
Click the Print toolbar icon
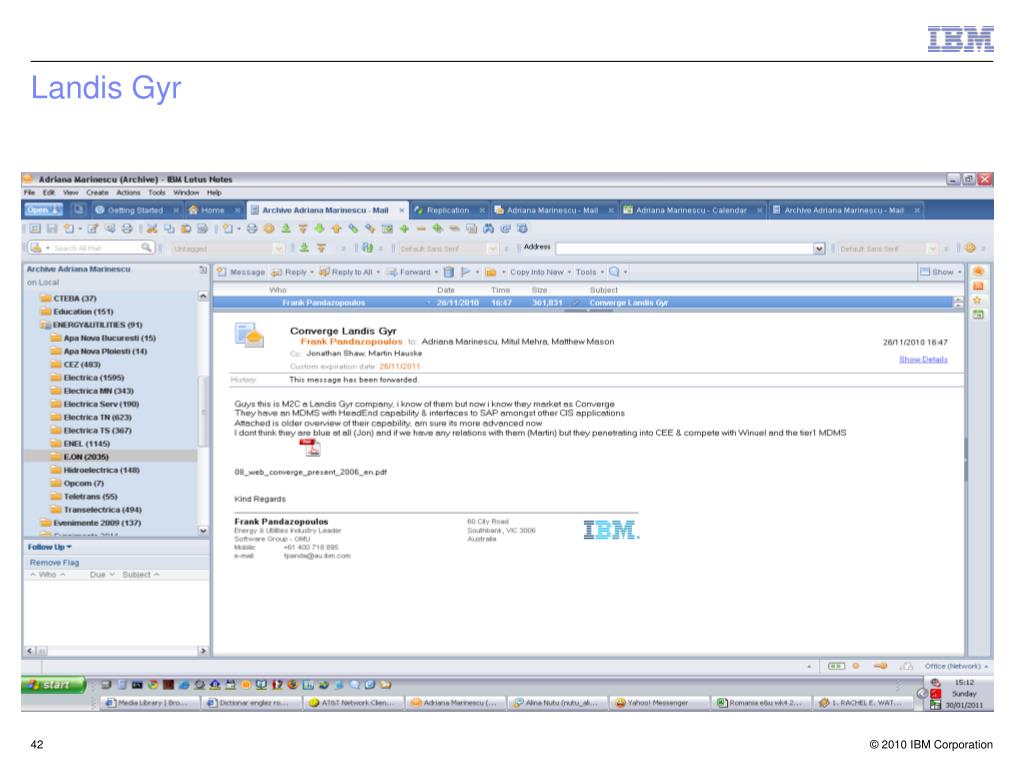tap(127, 229)
